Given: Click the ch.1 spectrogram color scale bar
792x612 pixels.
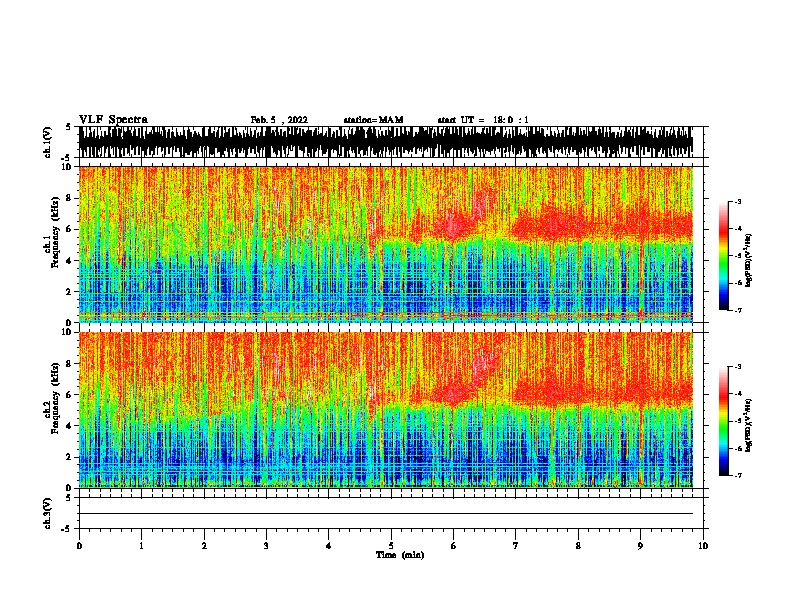Looking at the screenshot, I should click(724, 256).
